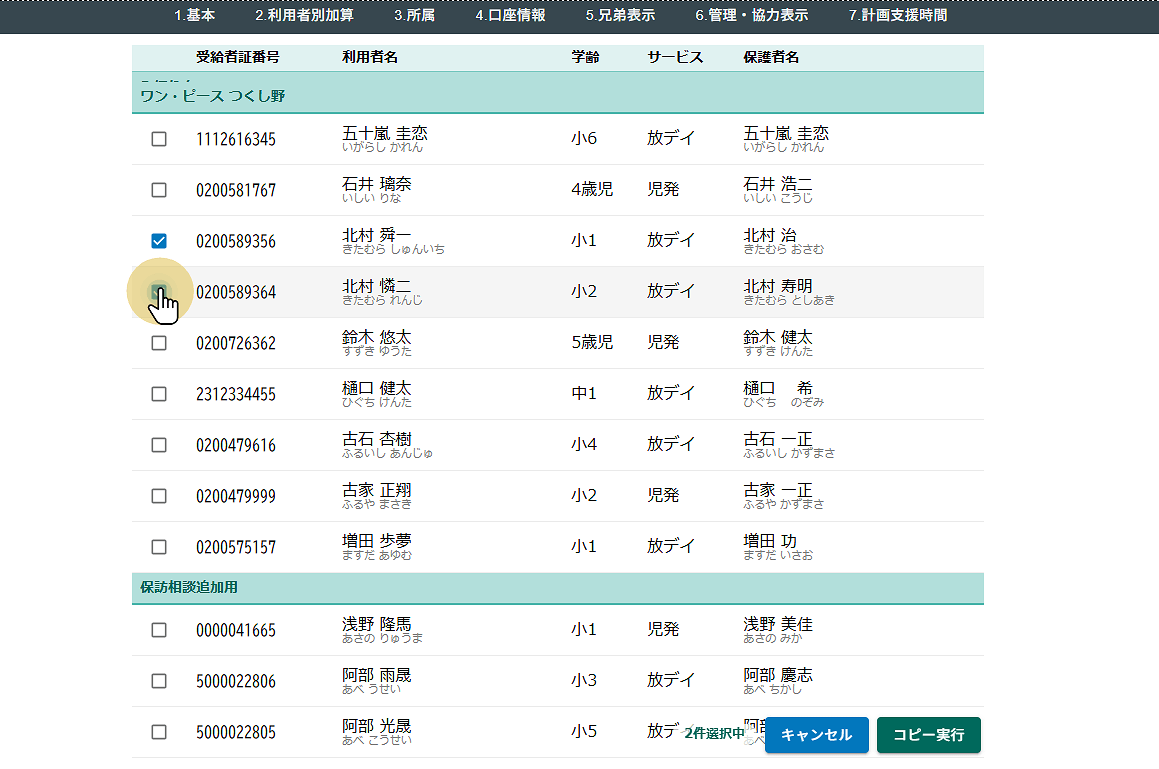Check the 古石 杏樹 checkbox
1159x769 pixels.
159,445
